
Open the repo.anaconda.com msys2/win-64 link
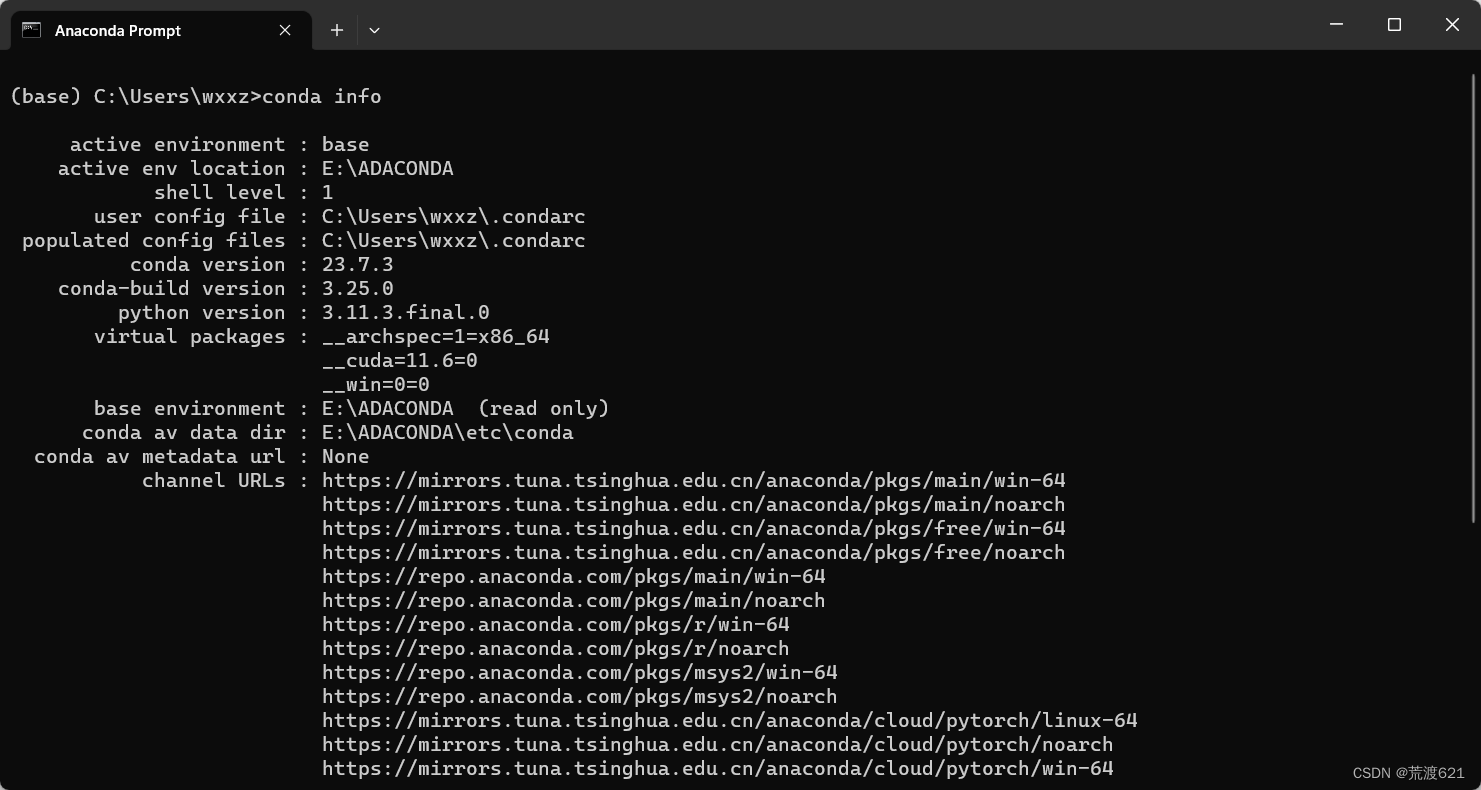(579, 672)
